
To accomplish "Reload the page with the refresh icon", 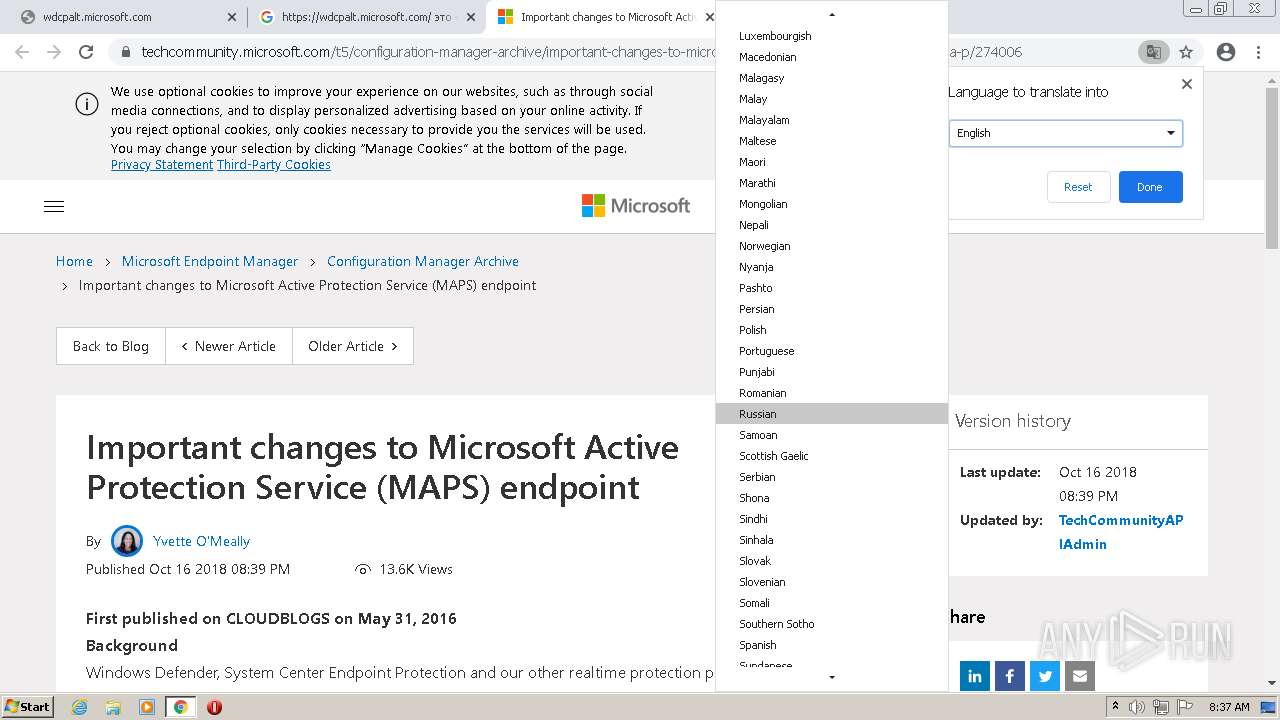I will (86, 52).
